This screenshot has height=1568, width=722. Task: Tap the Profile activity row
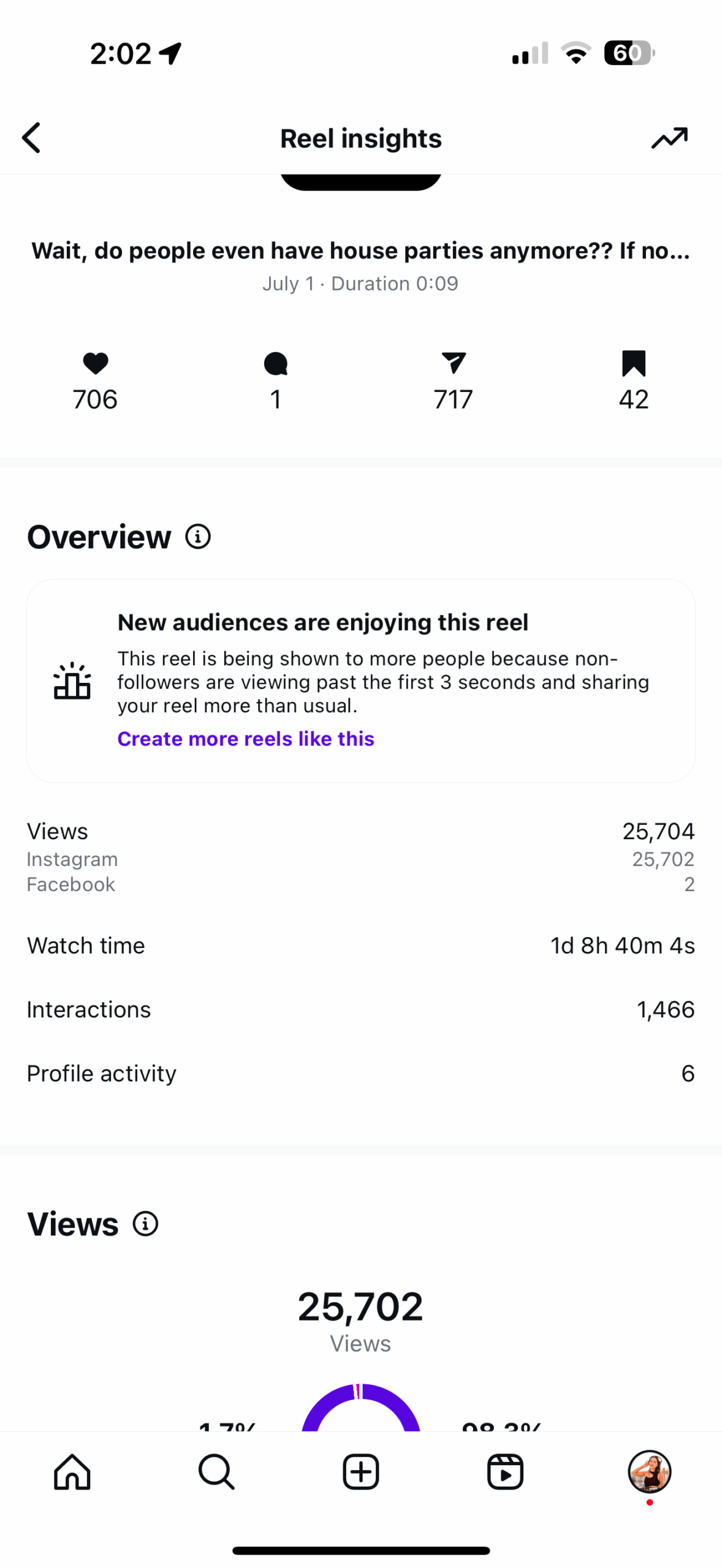360,1073
